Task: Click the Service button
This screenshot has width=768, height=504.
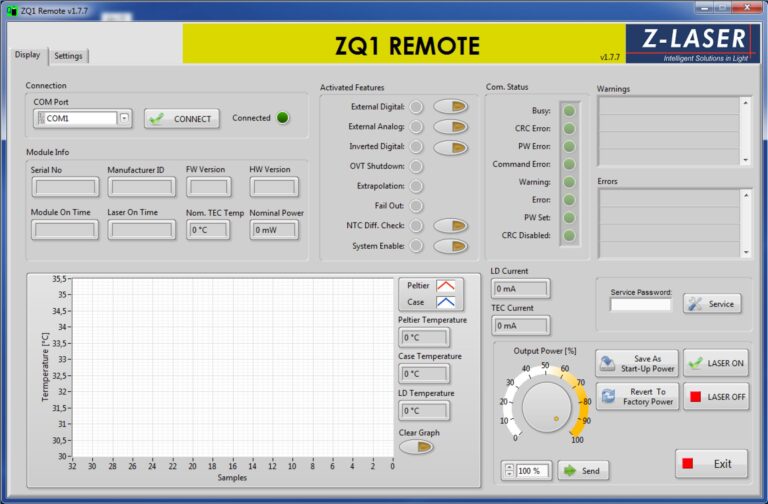Action: point(712,304)
